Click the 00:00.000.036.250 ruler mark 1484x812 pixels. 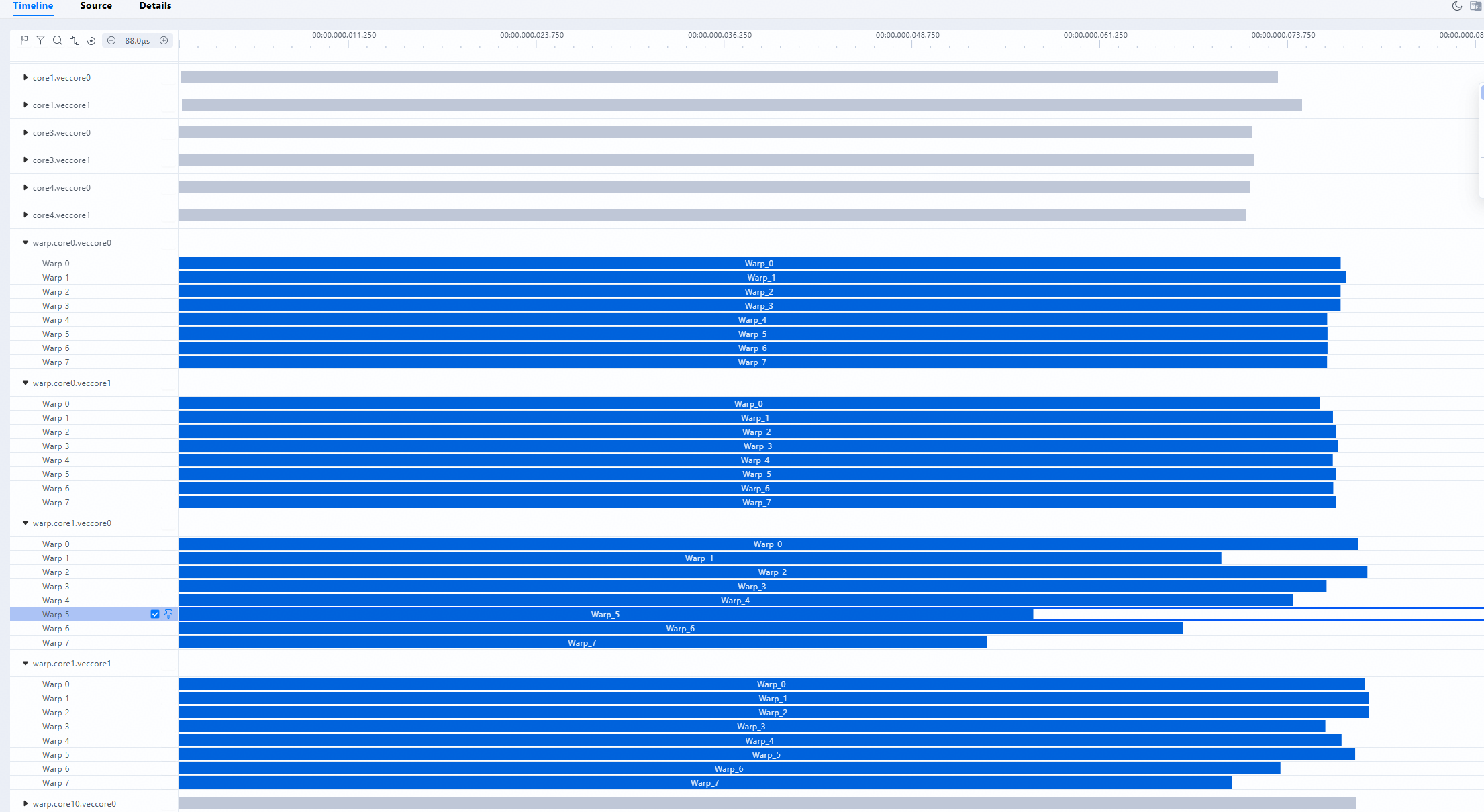click(720, 35)
